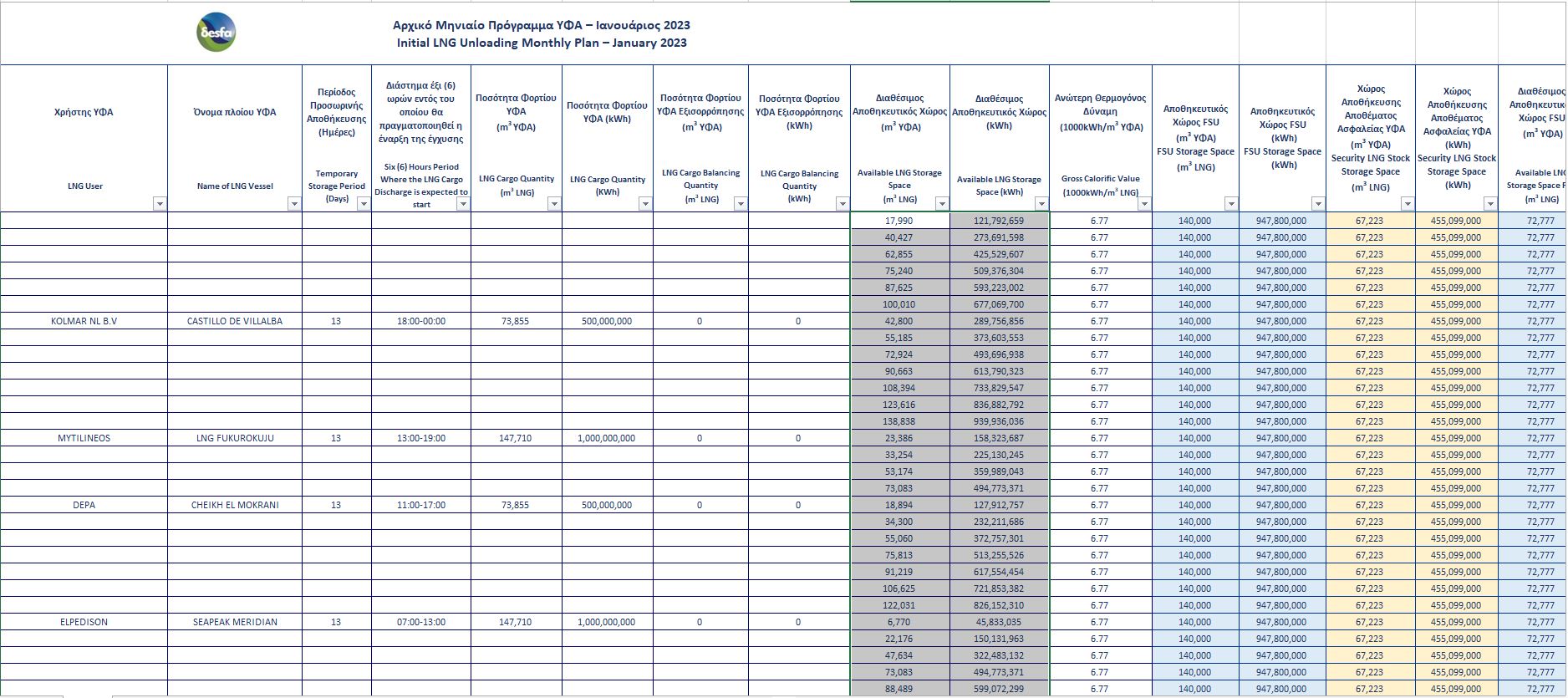Open the Six Hours Period column filter
This screenshot has width=1568, height=698.
[463, 204]
